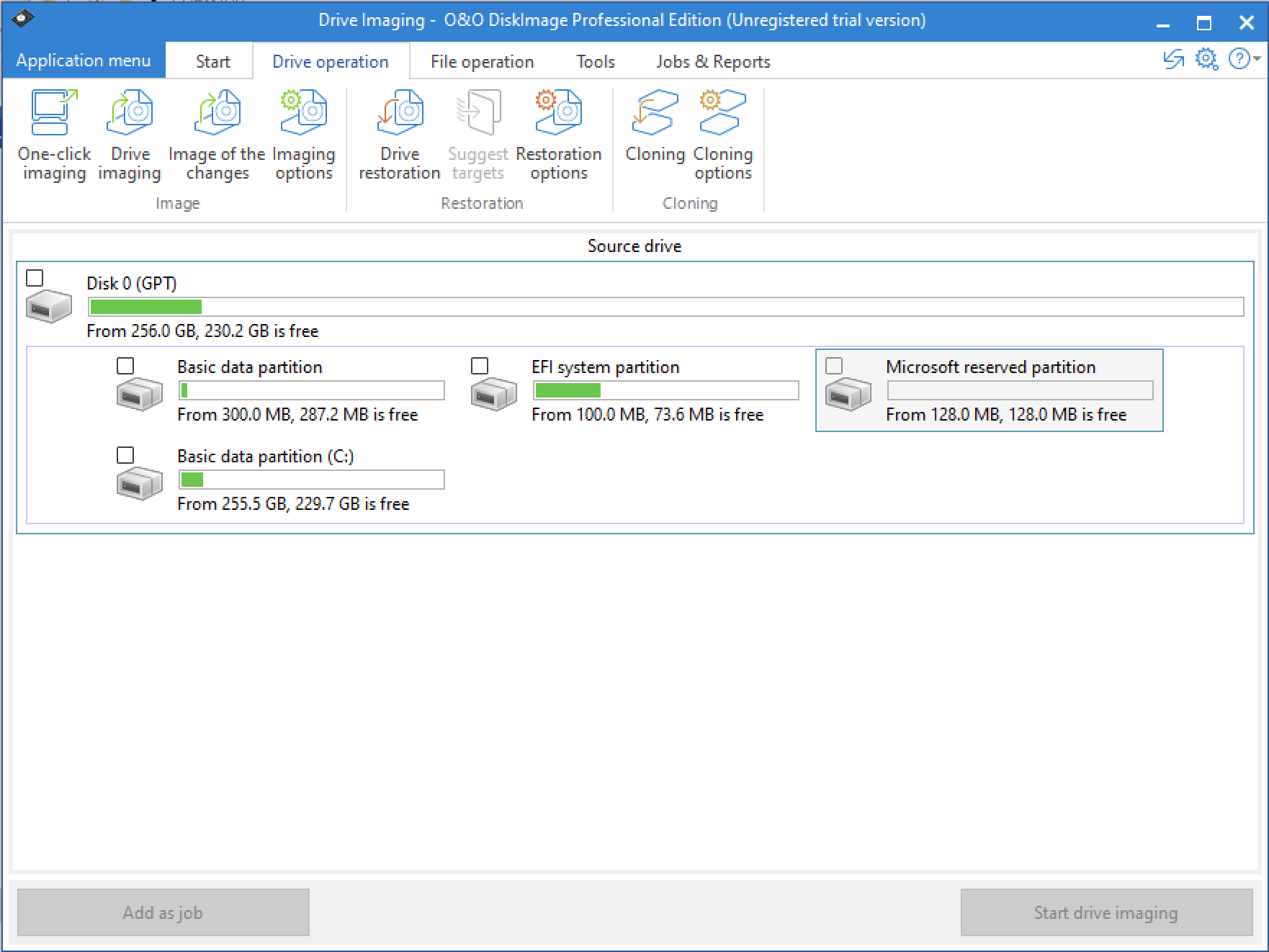The height and width of the screenshot is (952, 1269).
Task: Click the 'Disk 0 (GPT)' label
Action: tap(132, 283)
